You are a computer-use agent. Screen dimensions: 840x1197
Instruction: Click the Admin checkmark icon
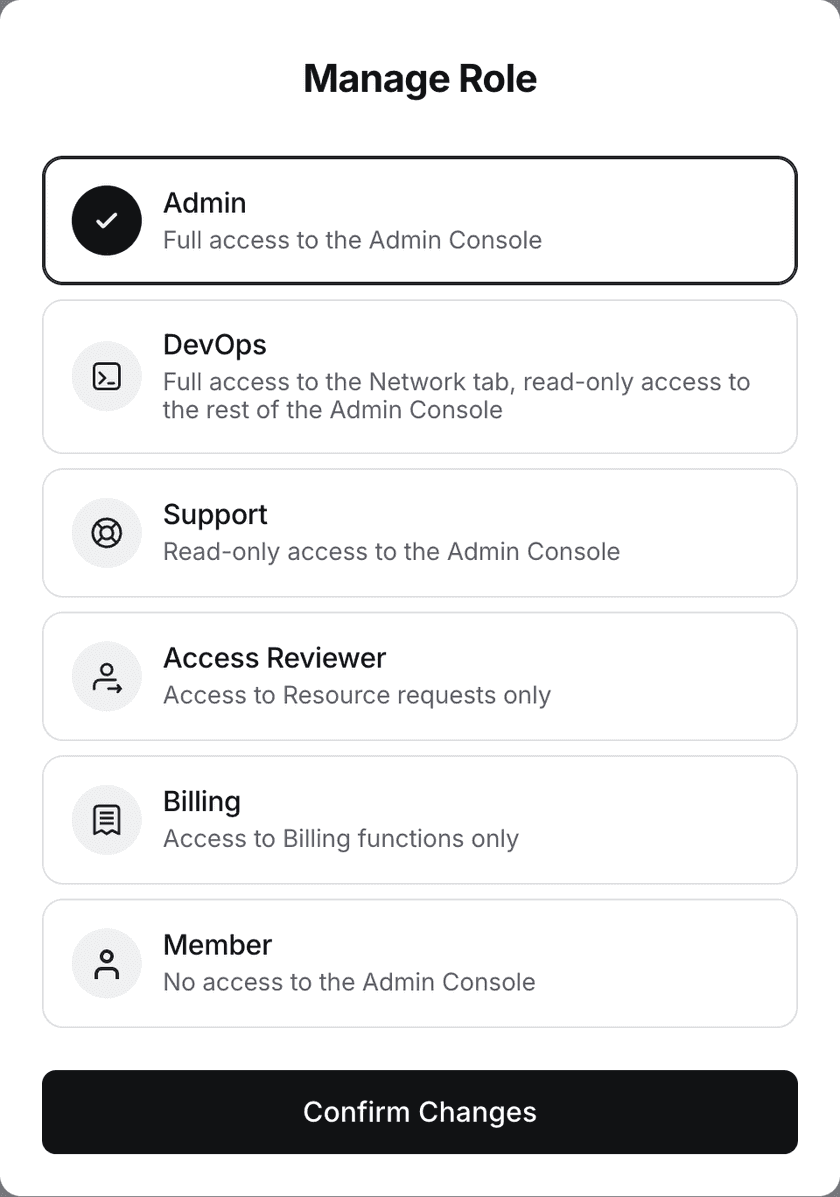pos(107,221)
